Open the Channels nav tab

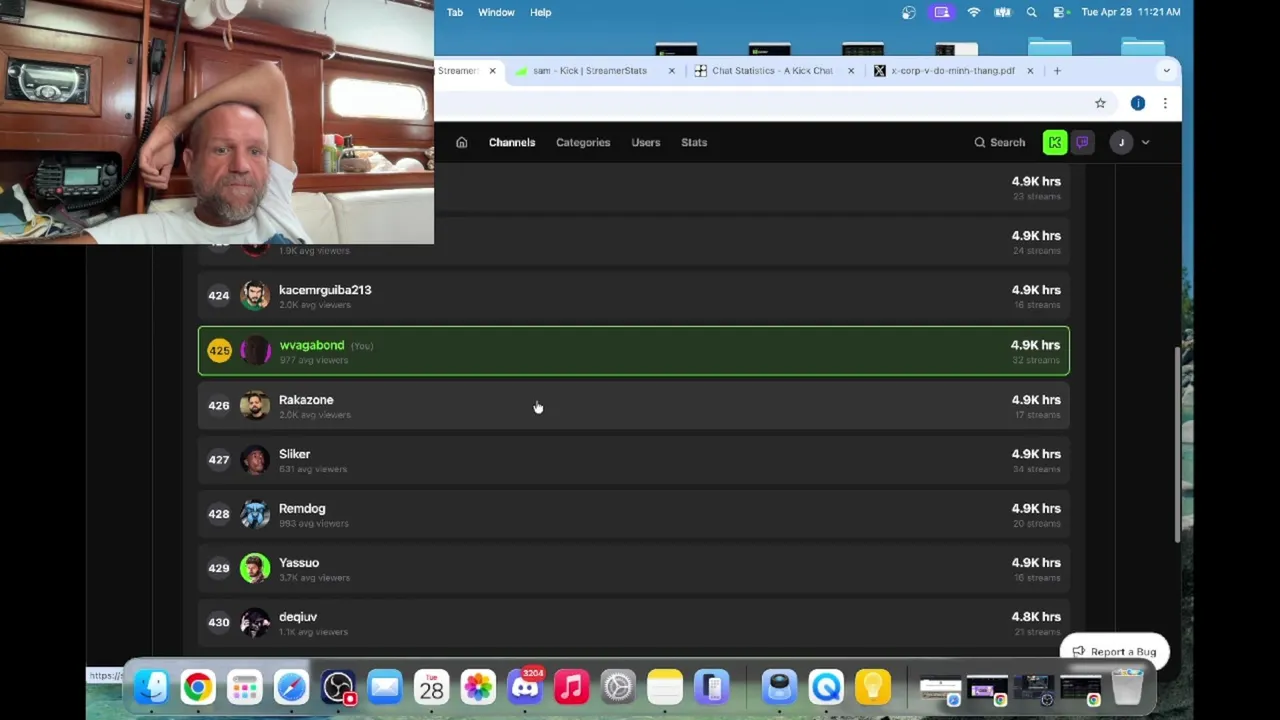(512, 142)
